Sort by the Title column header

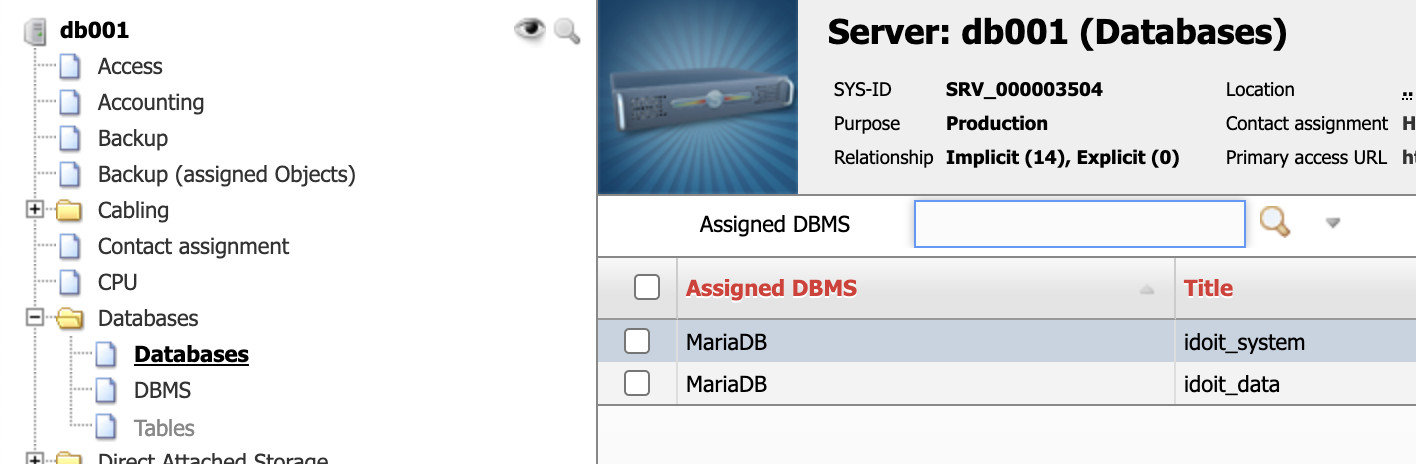click(x=1208, y=288)
